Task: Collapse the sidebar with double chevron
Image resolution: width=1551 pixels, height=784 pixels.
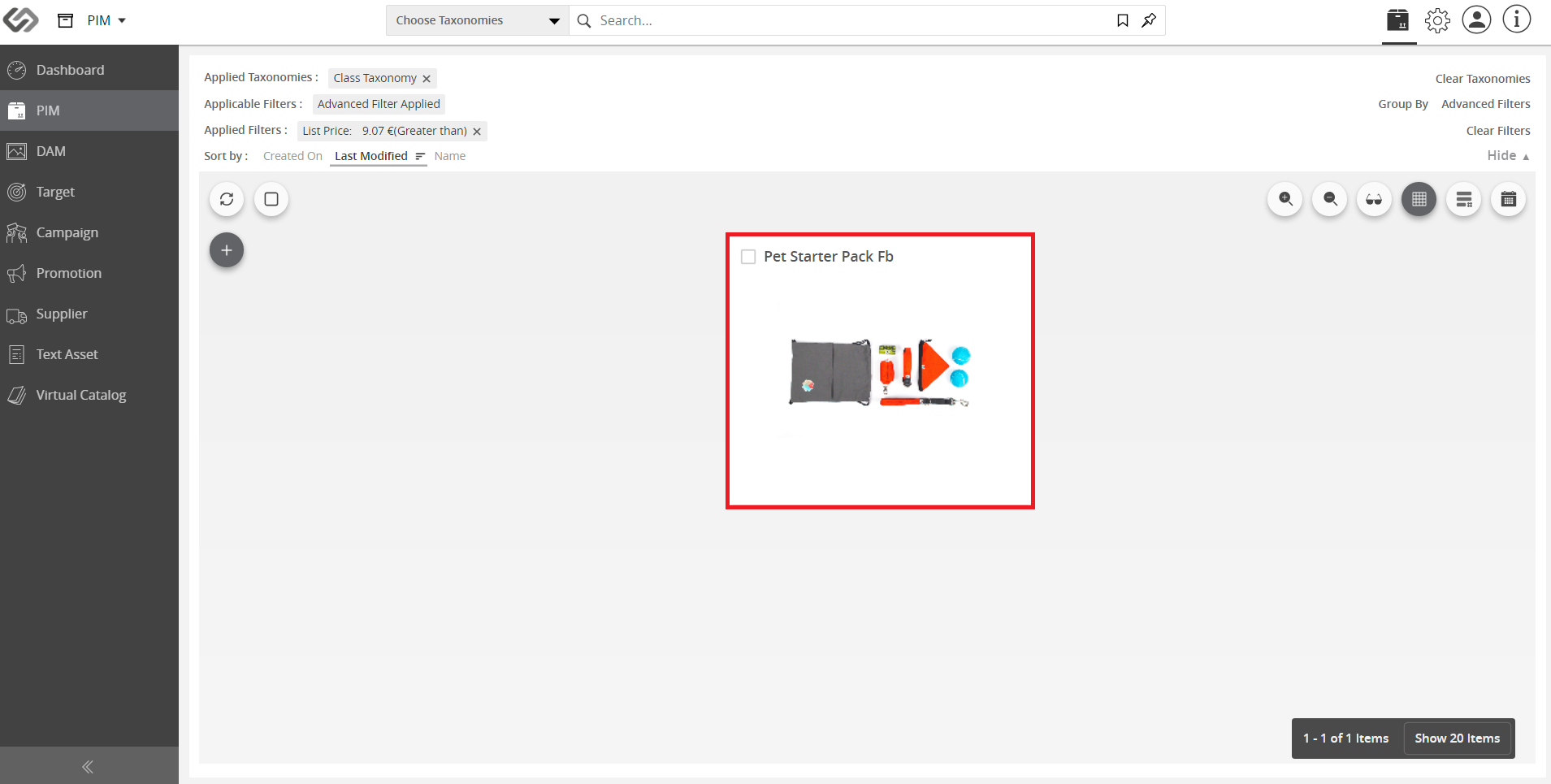Action: (88, 766)
